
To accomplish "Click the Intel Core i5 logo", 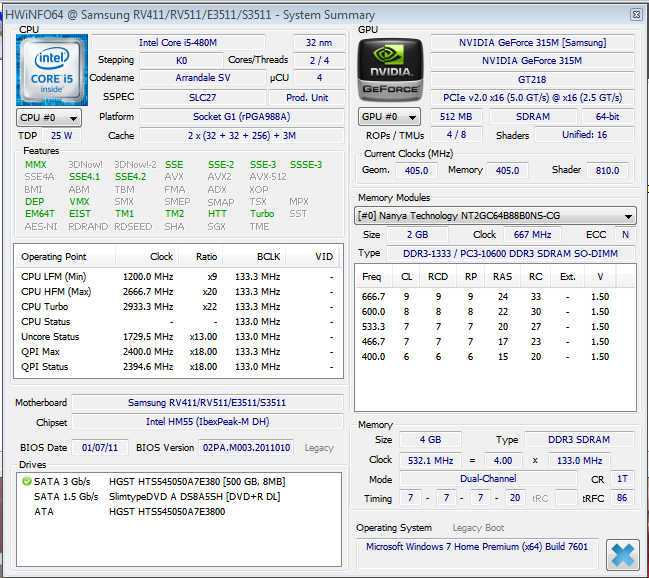I will (52, 70).
